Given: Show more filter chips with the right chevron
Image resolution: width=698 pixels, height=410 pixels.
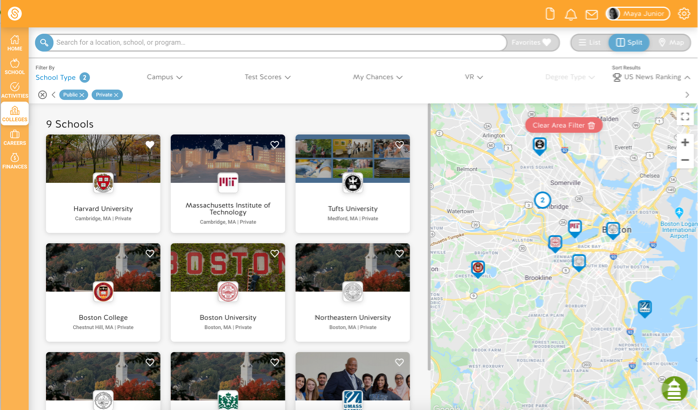Looking at the screenshot, I should point(687,95).
